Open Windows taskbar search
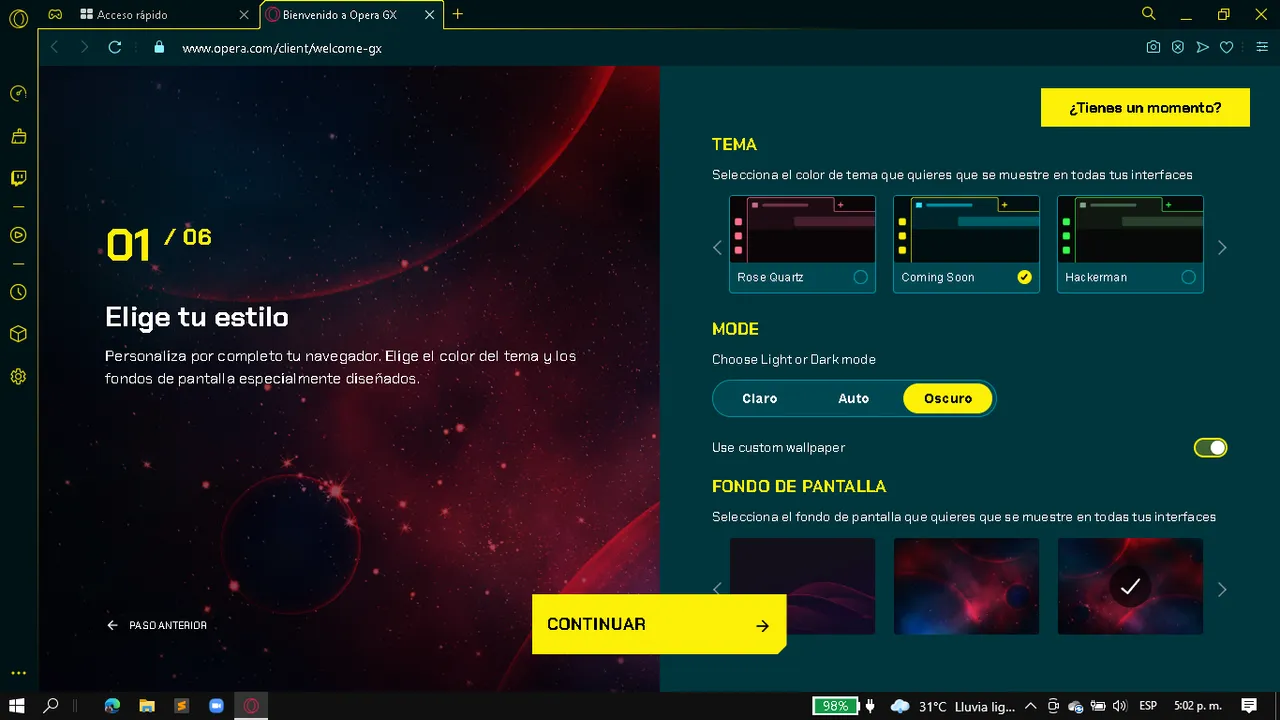This screenshot has height=720, width=1280. (51, 705)
